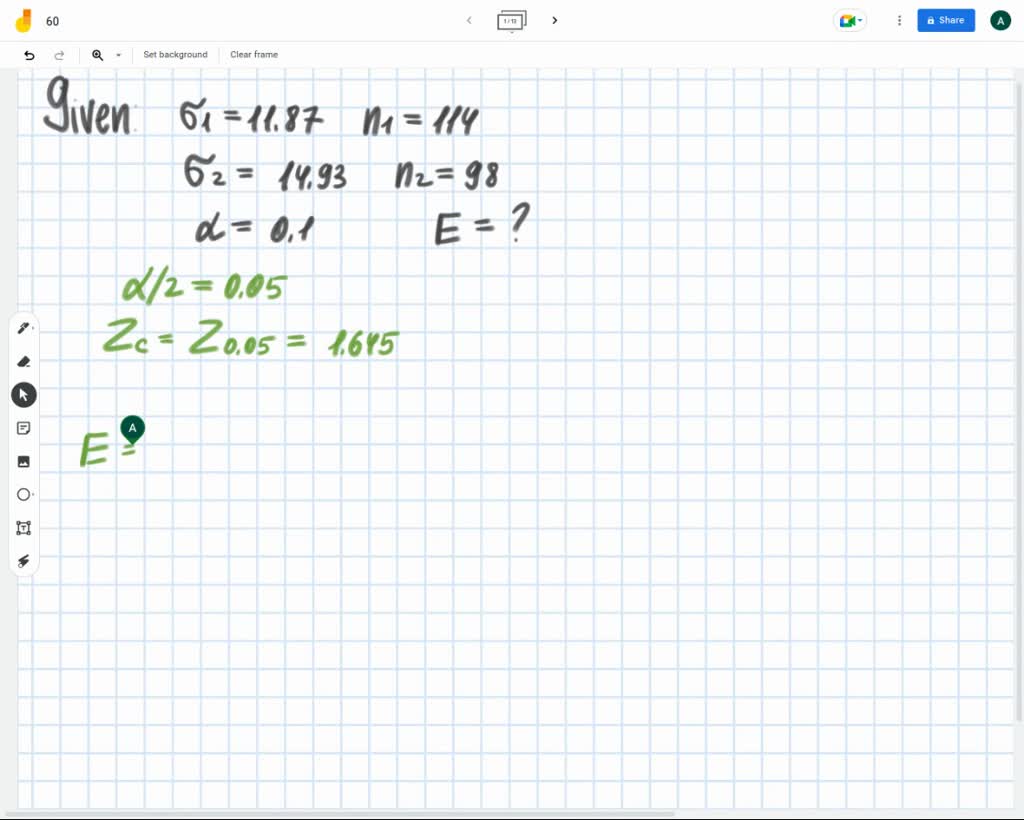Open the pen color options
This screenshot has width=1024, height=820.
(33, 328)
